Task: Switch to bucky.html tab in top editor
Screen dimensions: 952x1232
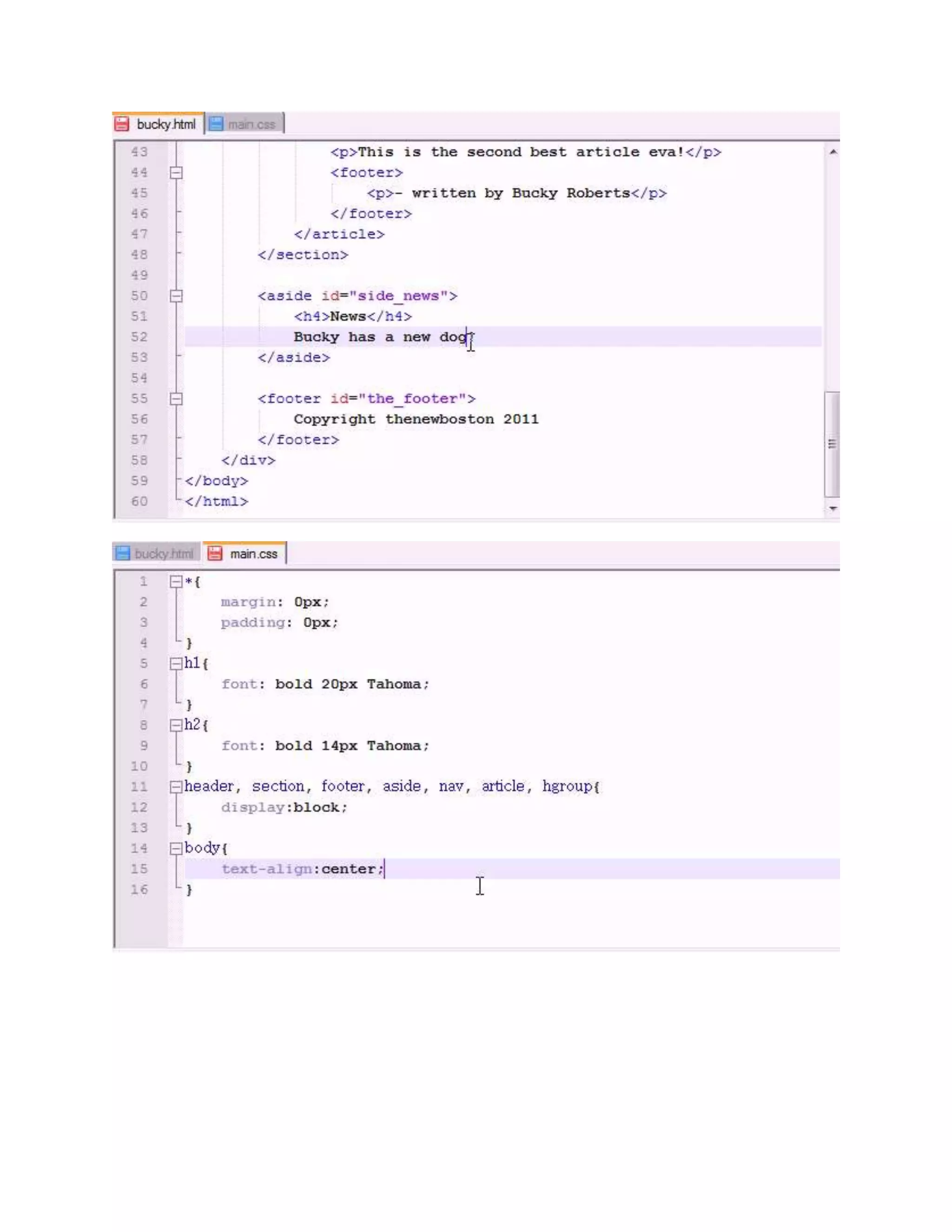Action: point(159,124)
